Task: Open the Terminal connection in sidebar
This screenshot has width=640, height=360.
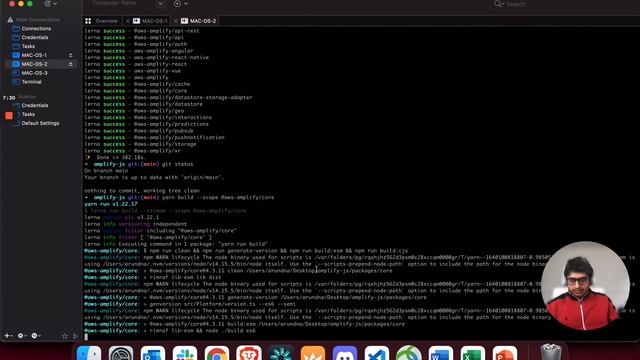Action: tap(27, 82)
